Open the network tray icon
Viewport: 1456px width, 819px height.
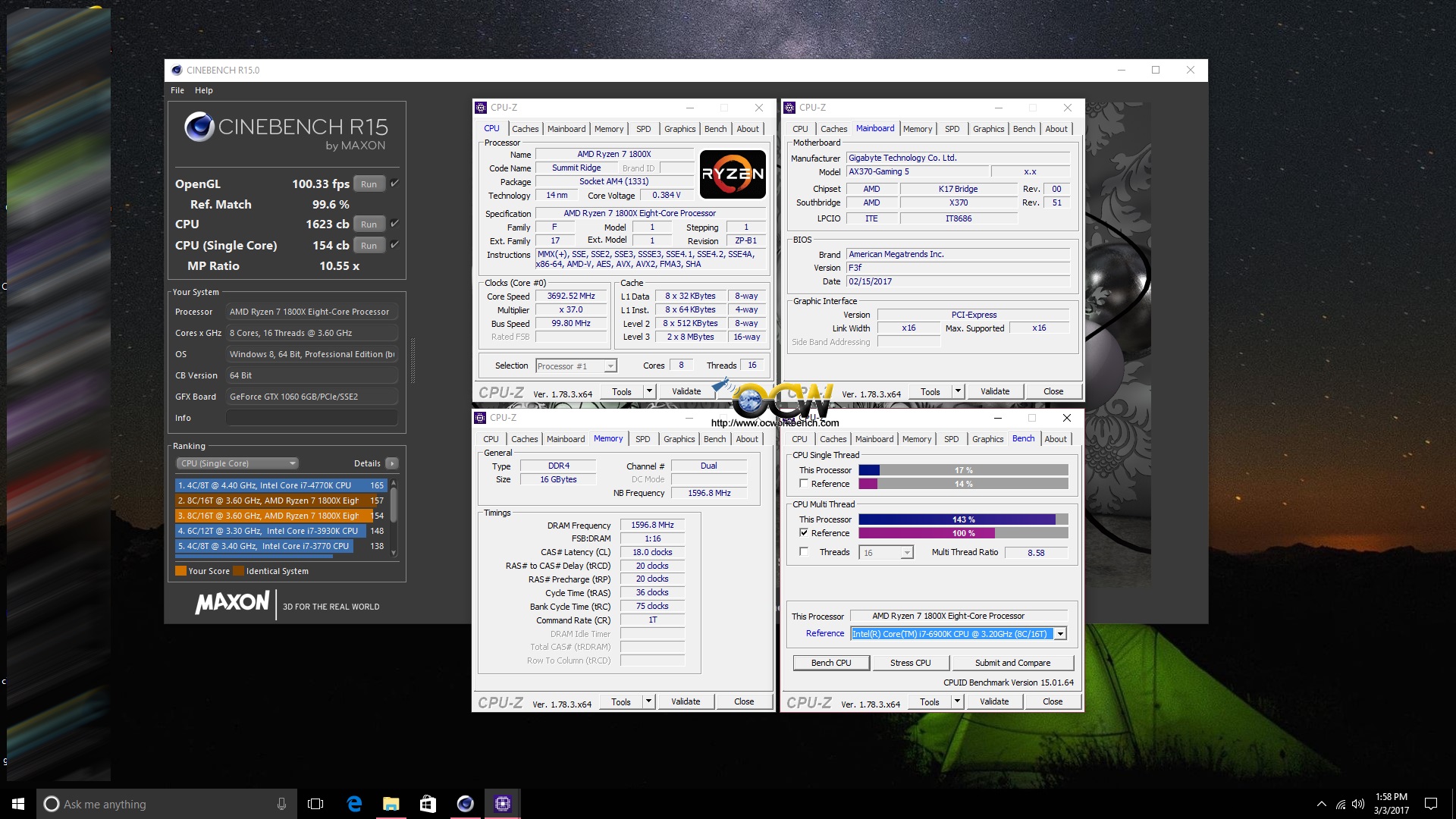click(1341, 804)
